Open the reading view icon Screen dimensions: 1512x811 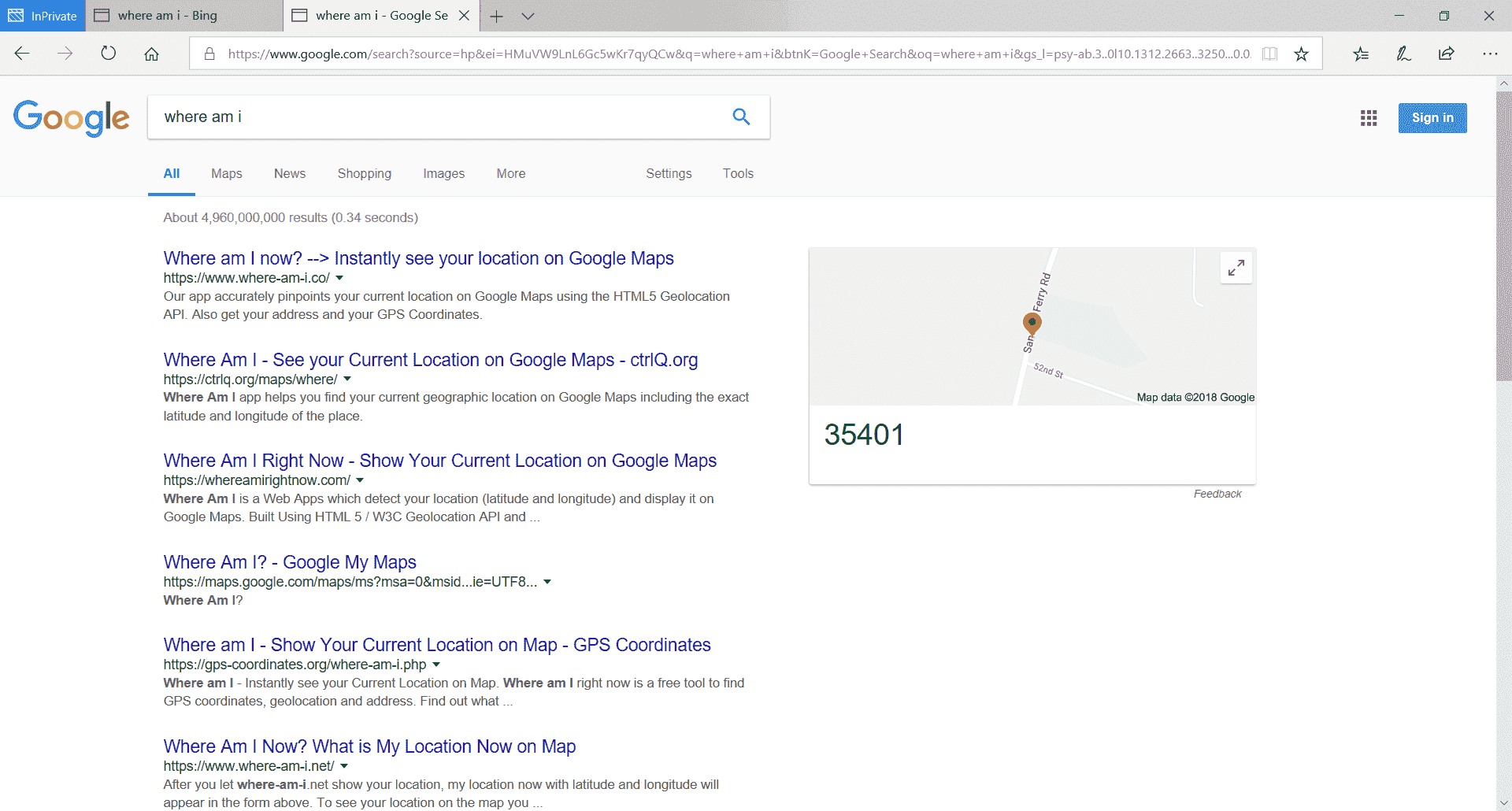pyautogui.click(x=1269, y=54)
